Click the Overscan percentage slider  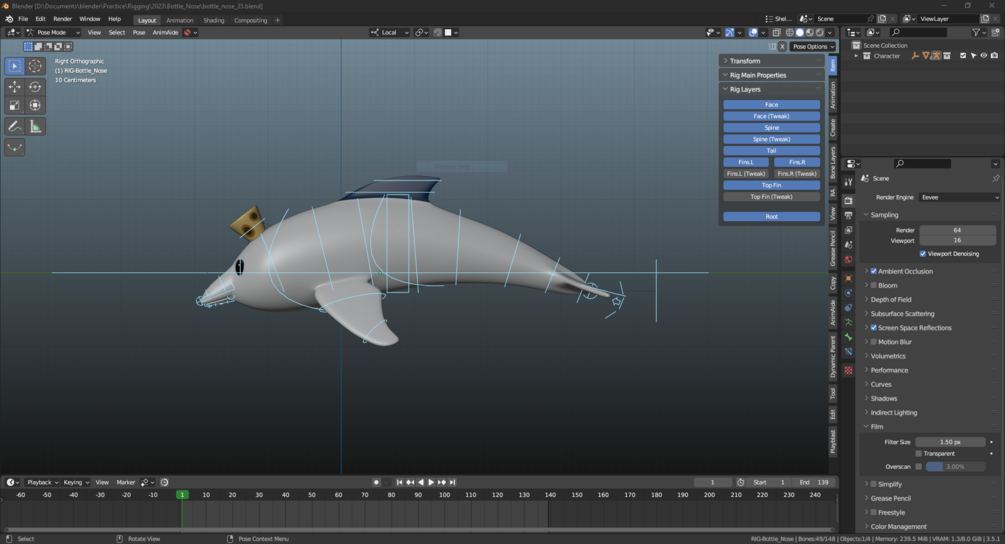click(x=956, y=466)
